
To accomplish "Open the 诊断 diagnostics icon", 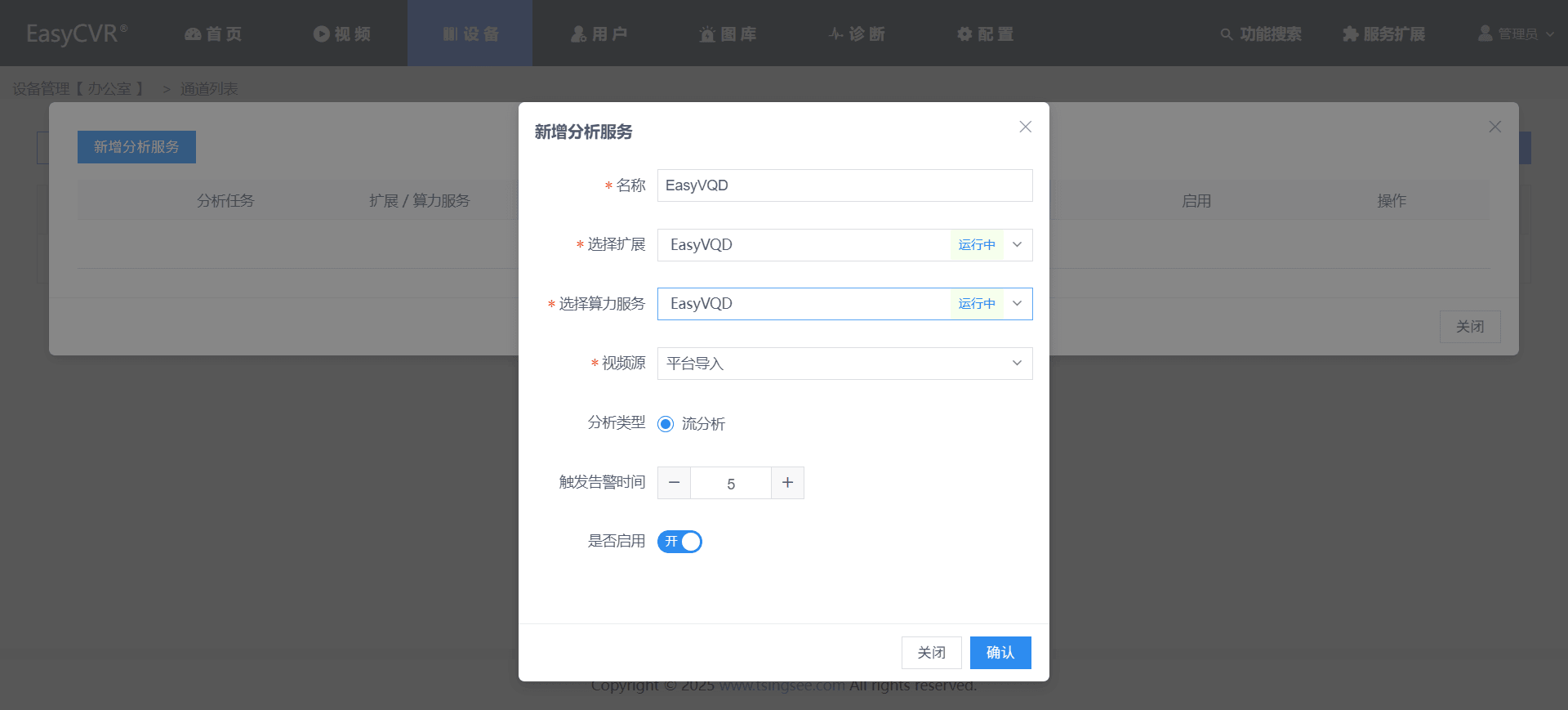I will tap(835, 33).
